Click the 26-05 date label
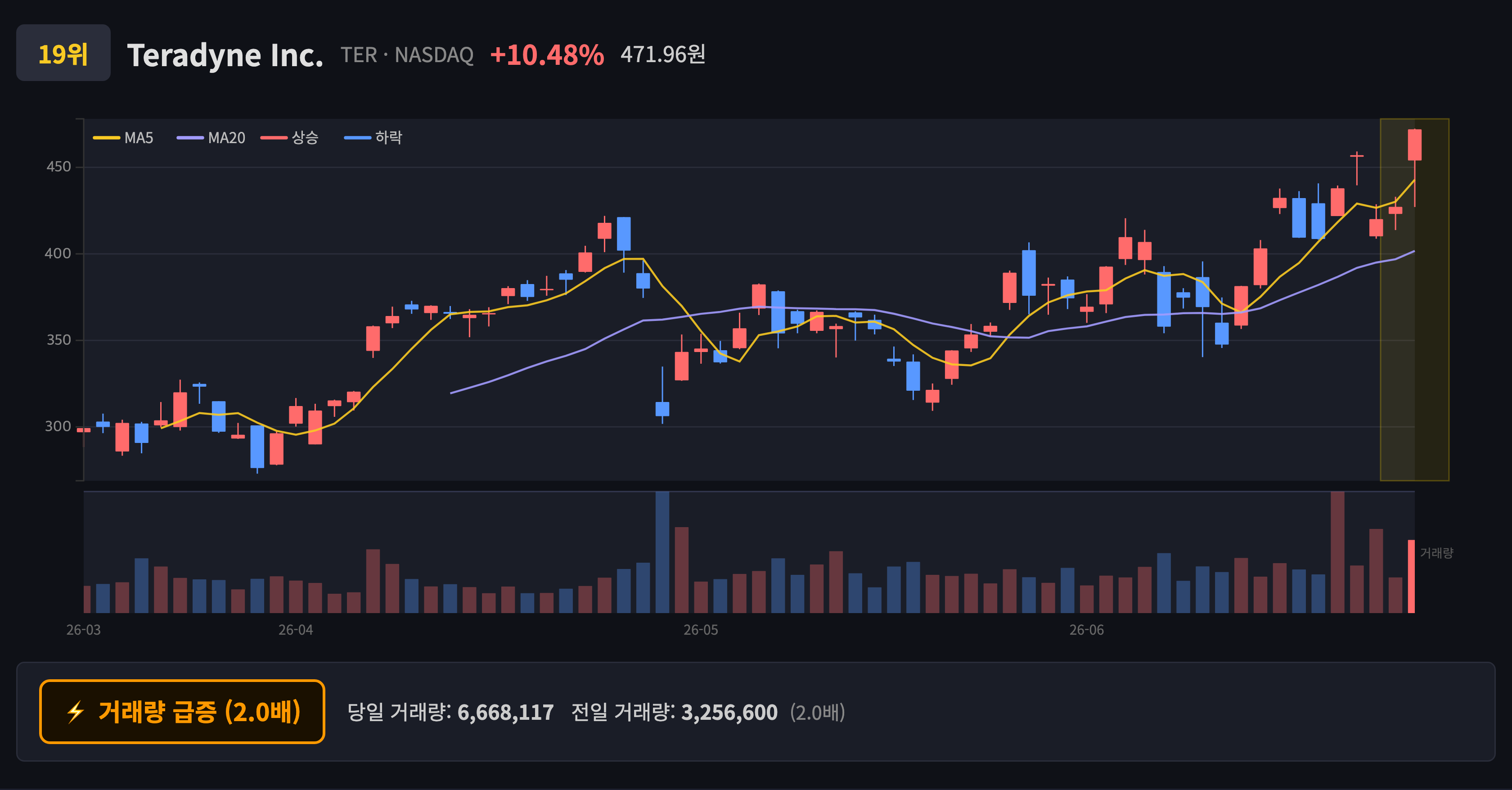1512x790 pixels. (x=700, y=630)
